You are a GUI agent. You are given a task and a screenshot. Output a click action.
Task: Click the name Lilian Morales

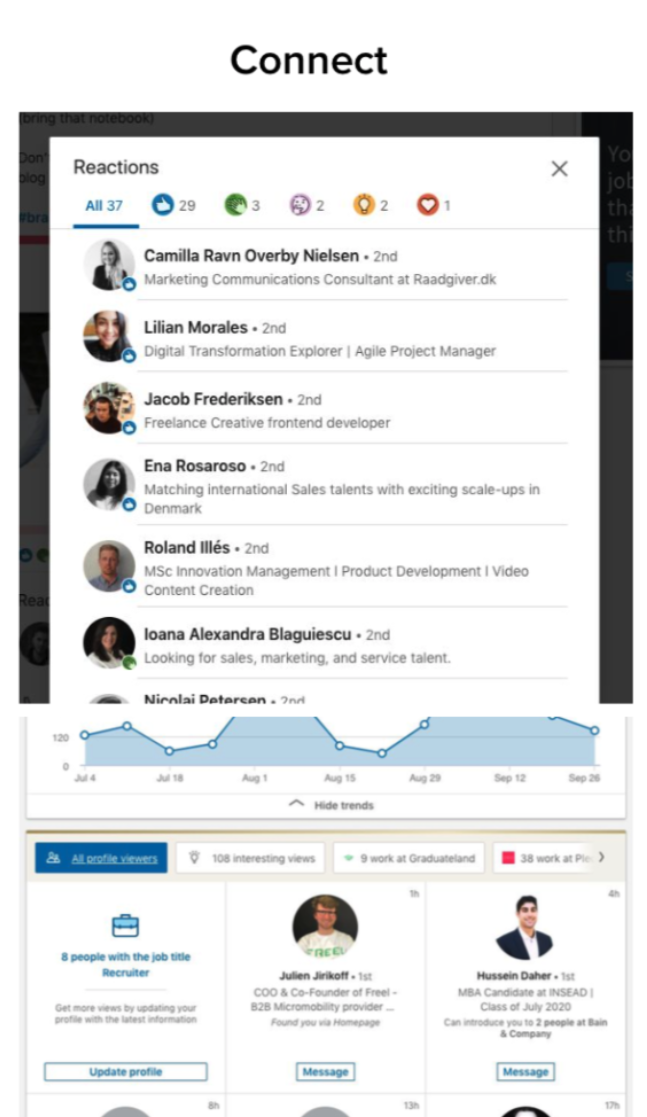coord(196,328)
